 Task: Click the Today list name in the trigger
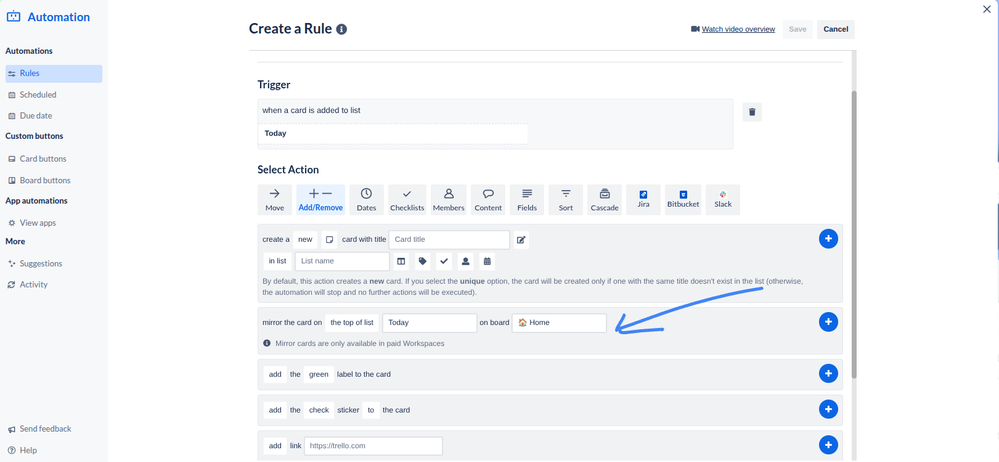tap(393, 133)
